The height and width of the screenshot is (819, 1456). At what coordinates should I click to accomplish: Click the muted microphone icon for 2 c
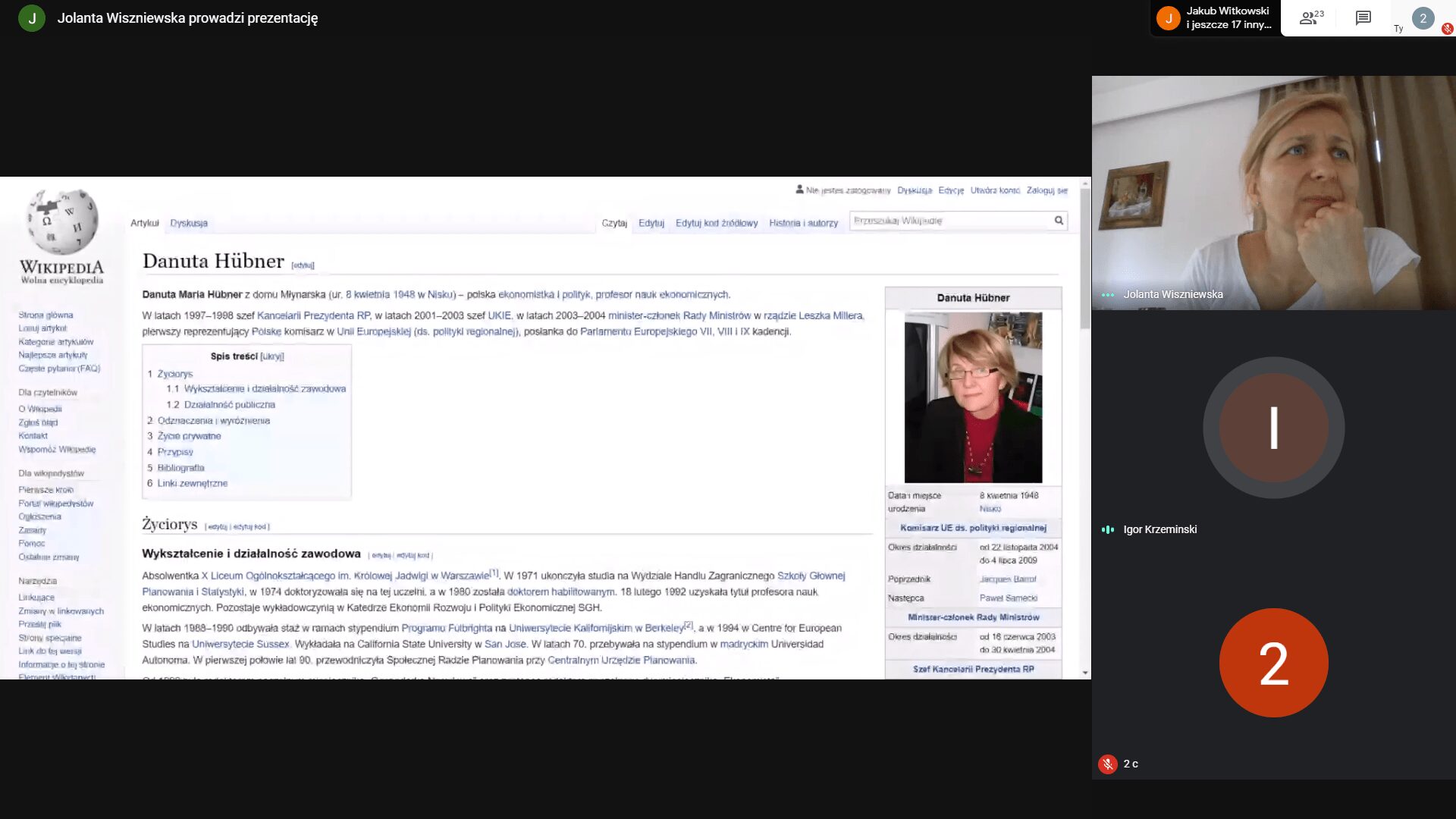click(1107, 764)
